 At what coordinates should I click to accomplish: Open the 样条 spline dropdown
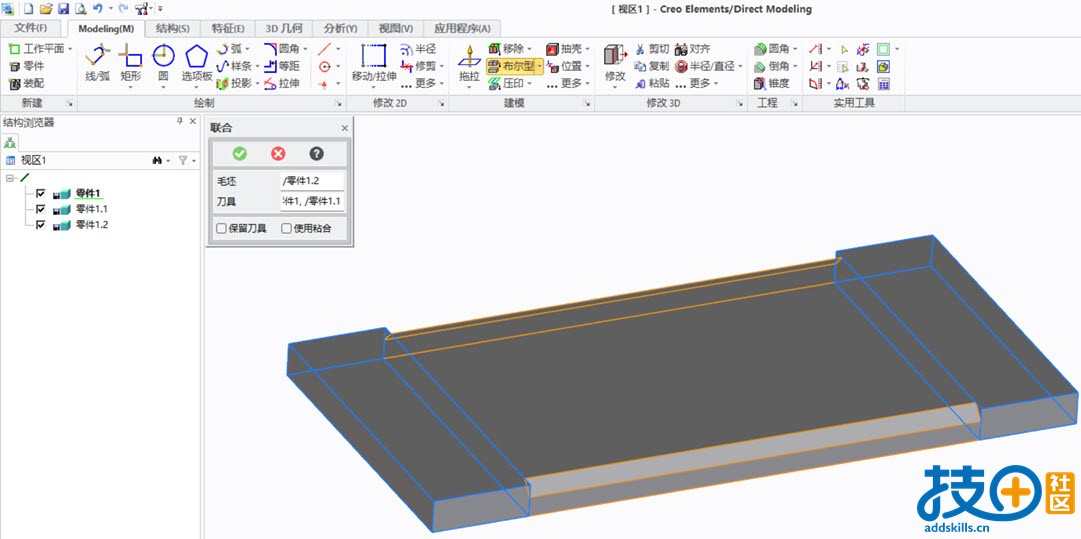click(x=256, y=66)
